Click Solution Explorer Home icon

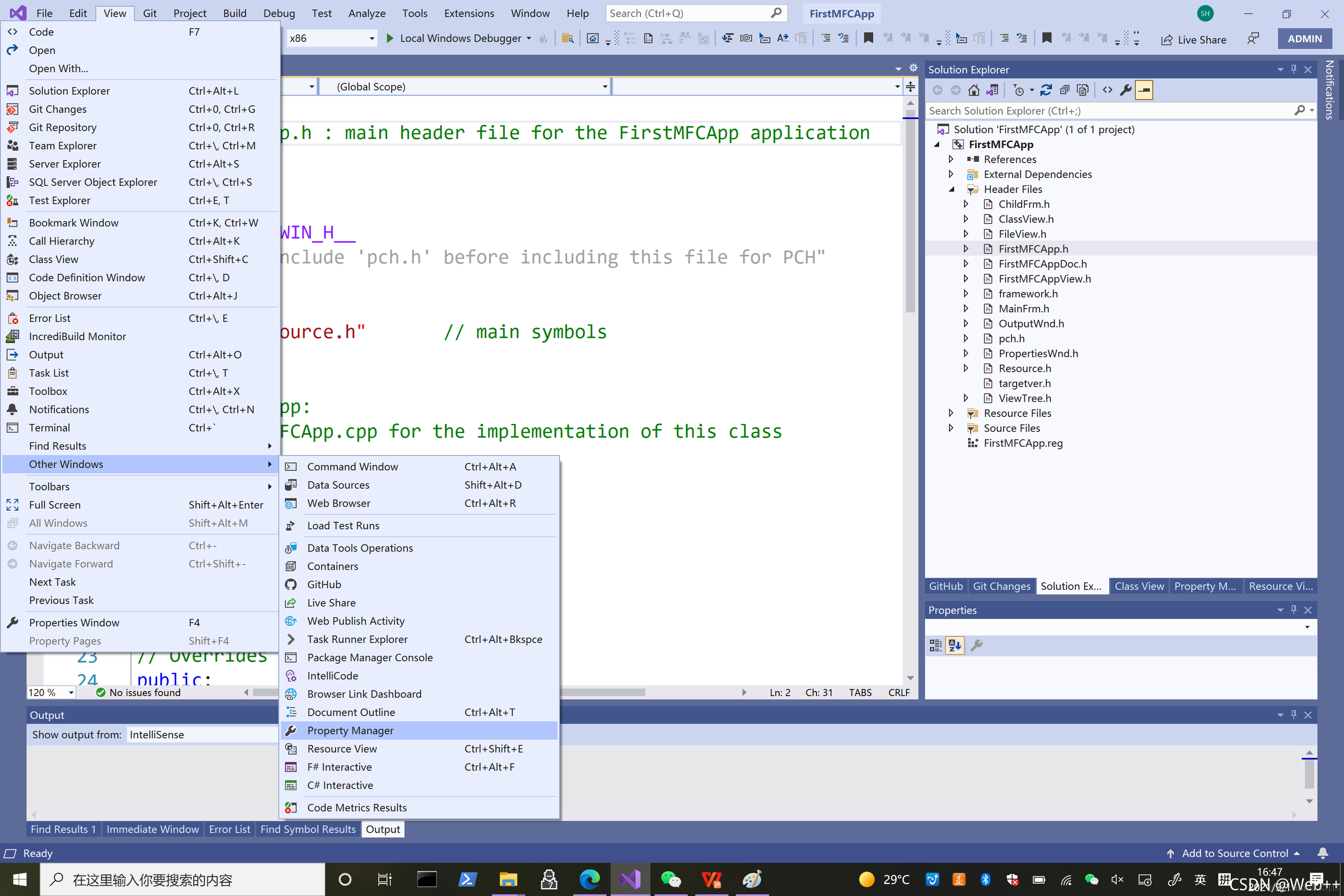coord(974,90)
